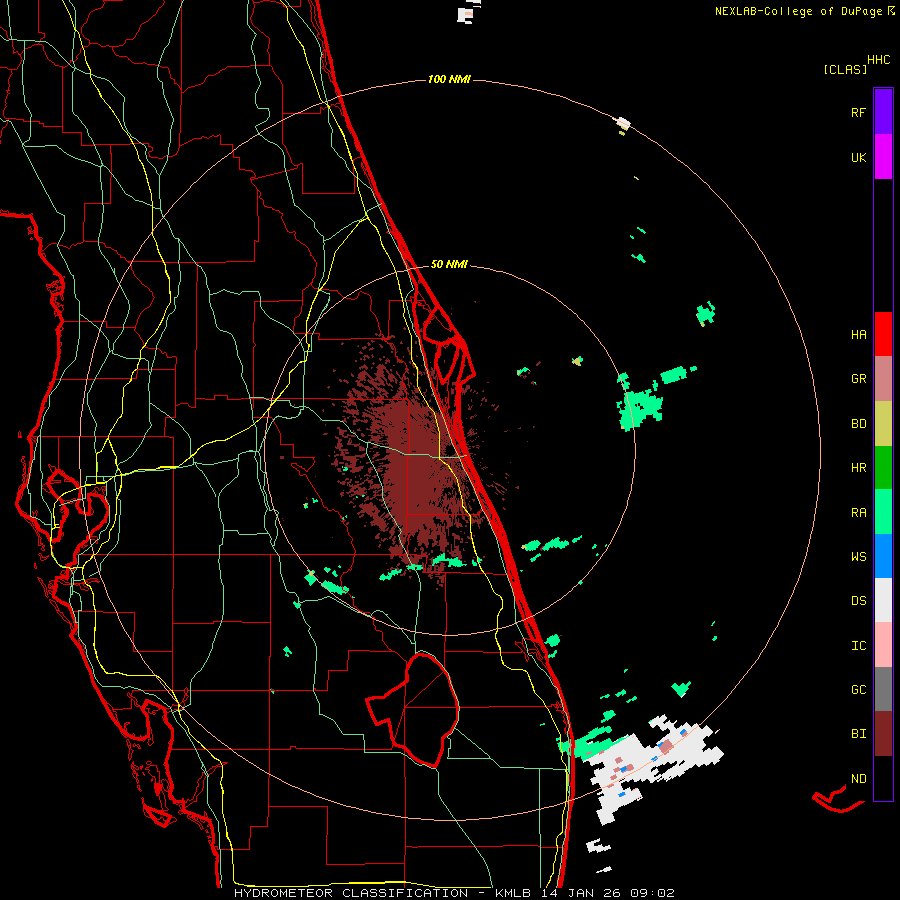Click the HA red legend swatch
Screen dimensions: 900x900
(883, 334)
